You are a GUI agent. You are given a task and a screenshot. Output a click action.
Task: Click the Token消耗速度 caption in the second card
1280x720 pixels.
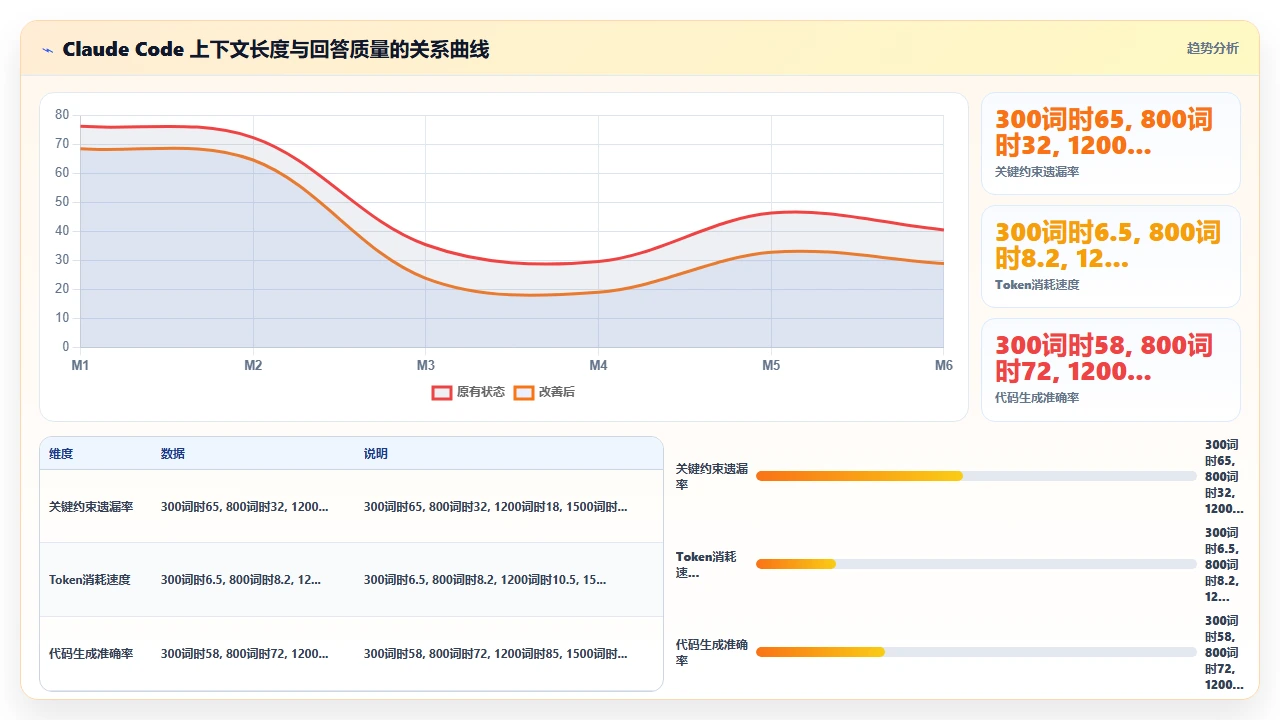pyautogui.click(x=1037, y=285)
